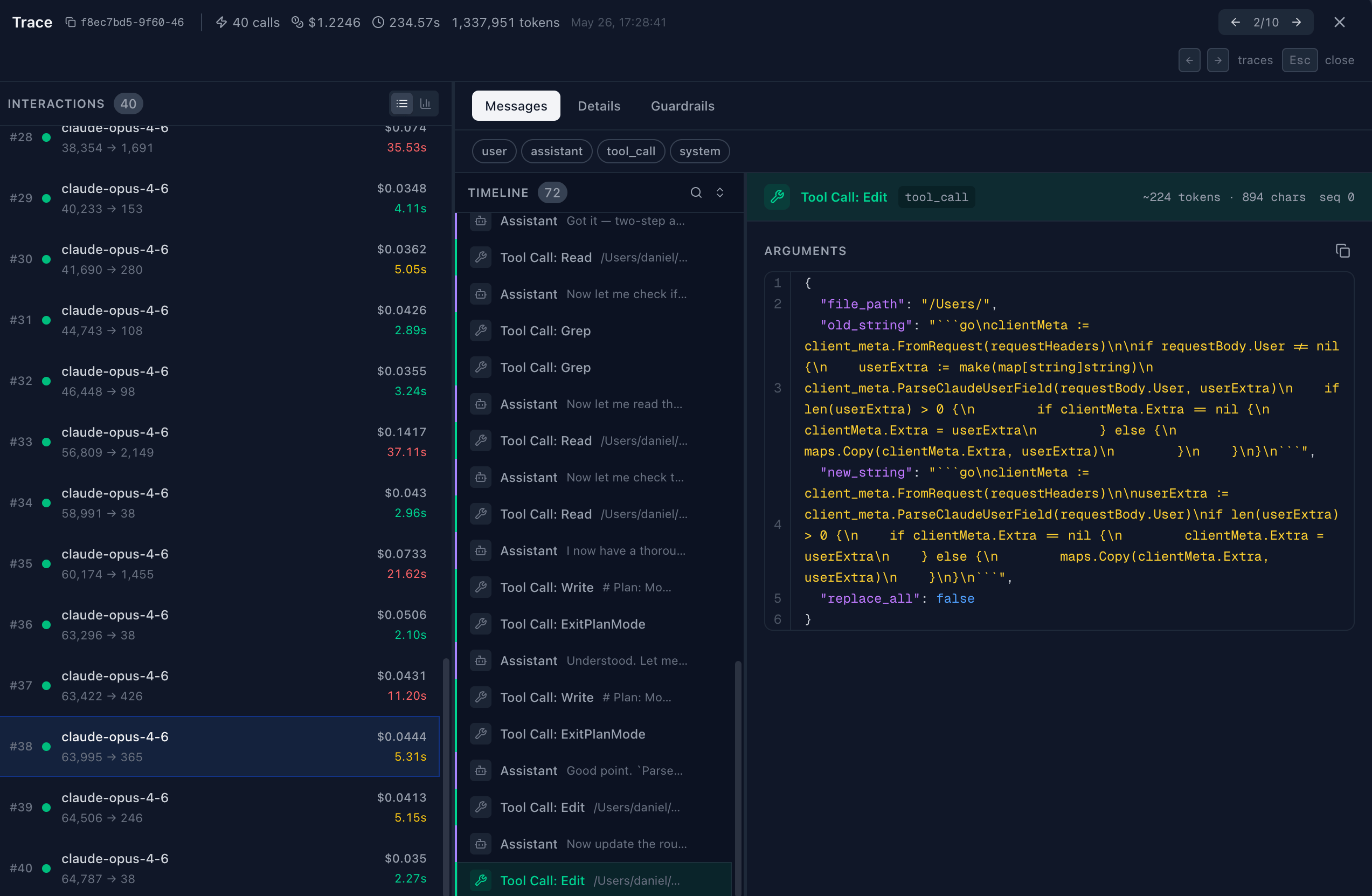Select interaction #30 costing $0.0362
Viewport: 1372px width, 896px height.
tap(219, 259)
